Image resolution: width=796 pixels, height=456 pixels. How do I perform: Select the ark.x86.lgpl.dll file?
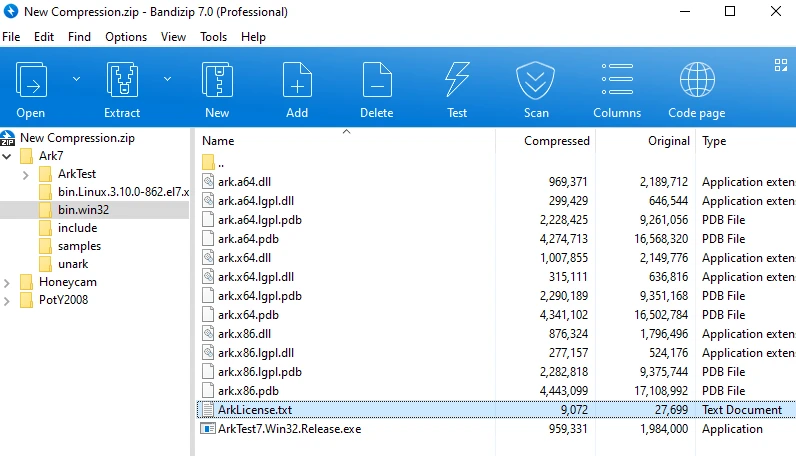256,352
